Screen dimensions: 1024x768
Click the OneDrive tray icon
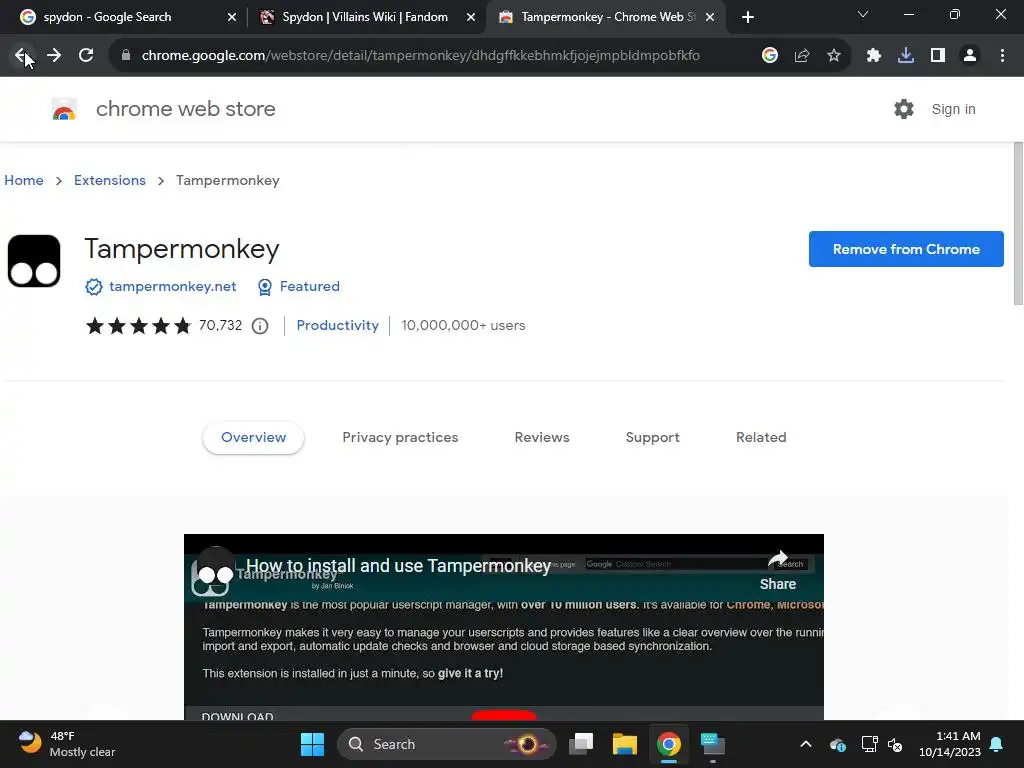(838, 744)
